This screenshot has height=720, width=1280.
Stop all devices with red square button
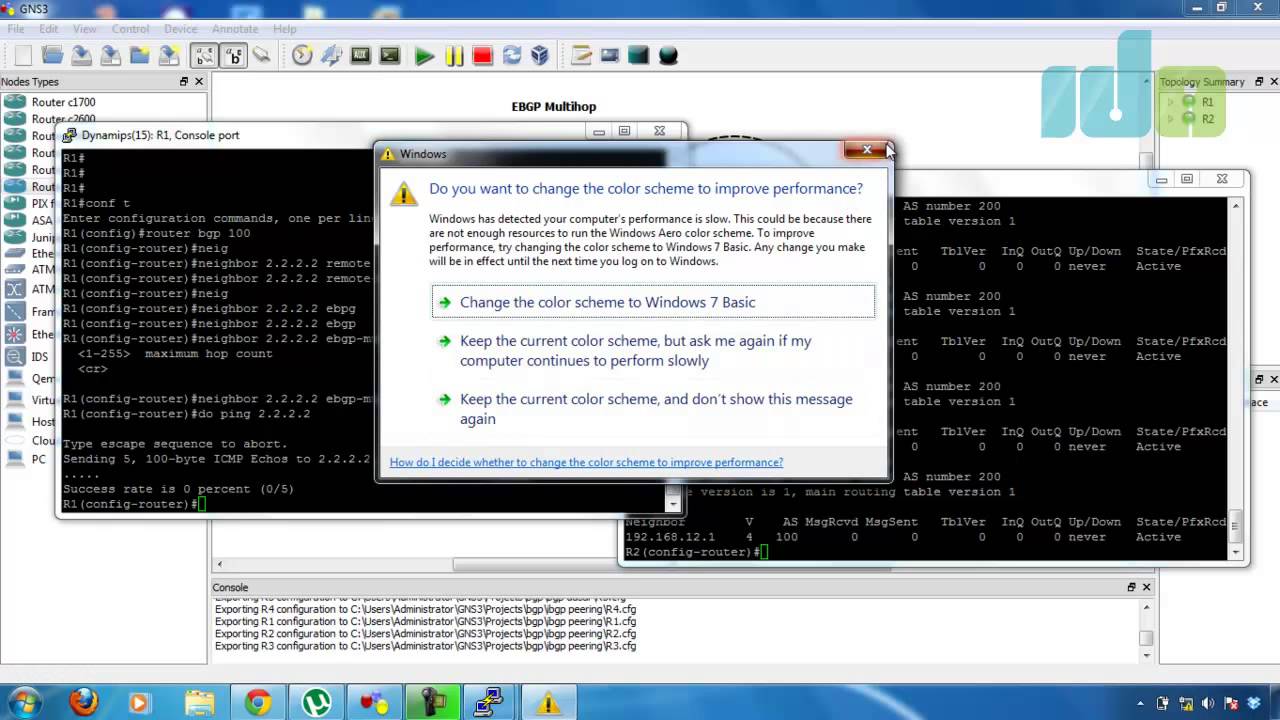(x=483, y=56)
